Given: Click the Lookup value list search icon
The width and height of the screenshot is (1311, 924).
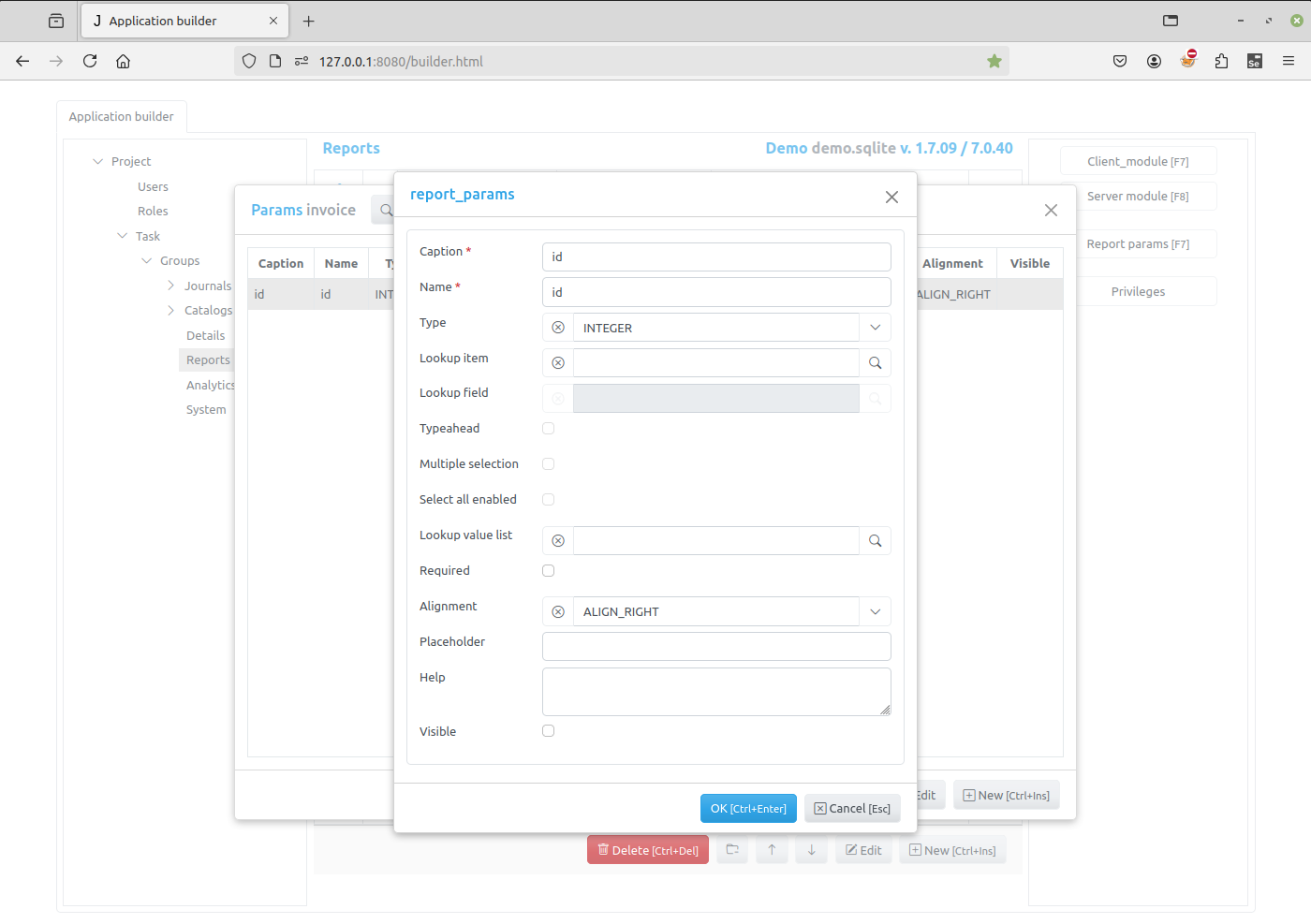Looking at the screenshot, I should pos(875,541).
